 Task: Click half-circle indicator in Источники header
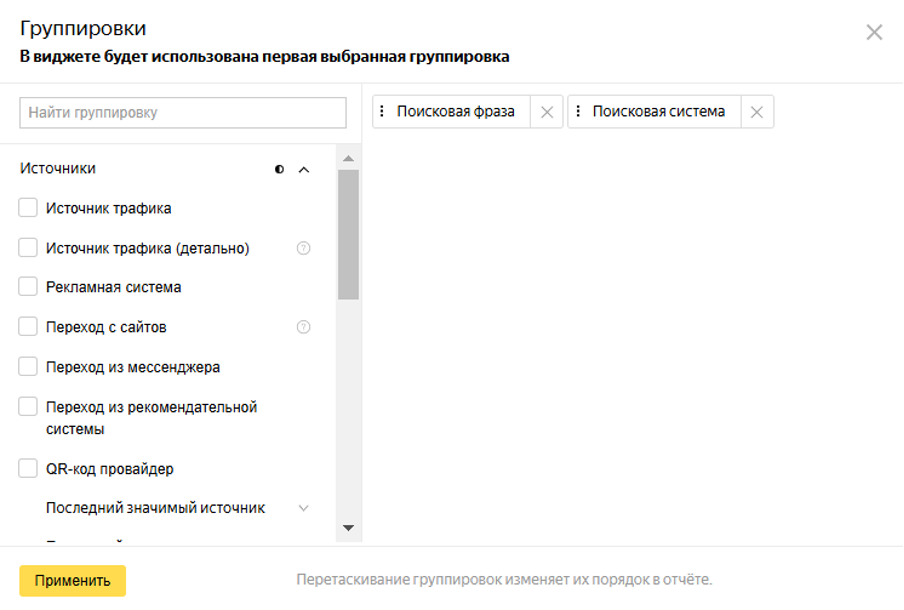pyautogui.click(x=279, y=169)
